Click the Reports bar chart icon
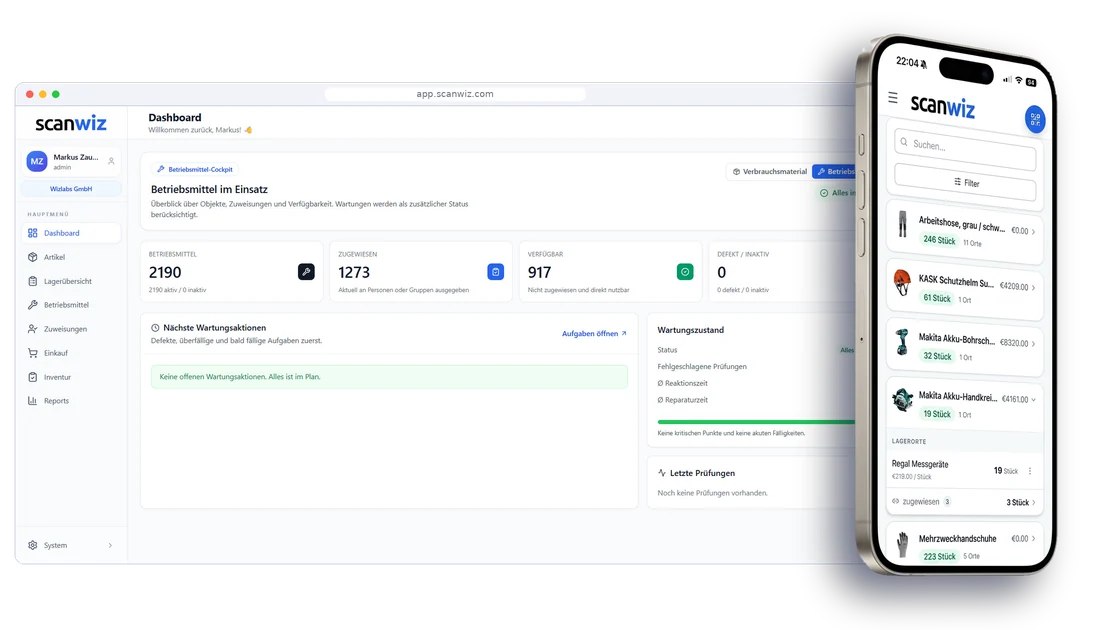Viewport: 1094px width, 630px height. click(x=33, y=400)
